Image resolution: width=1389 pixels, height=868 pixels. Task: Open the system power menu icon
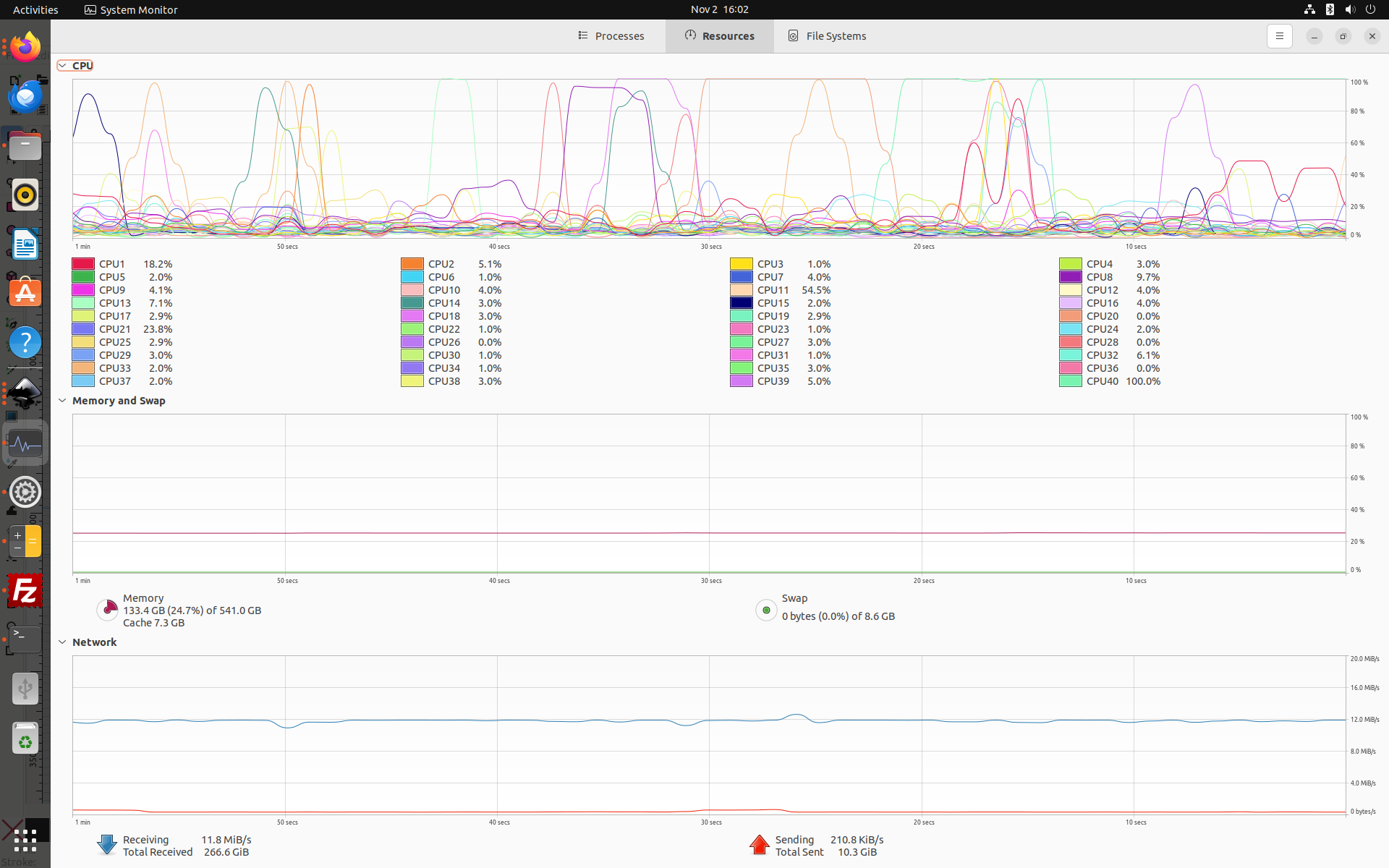point(1370,9)
